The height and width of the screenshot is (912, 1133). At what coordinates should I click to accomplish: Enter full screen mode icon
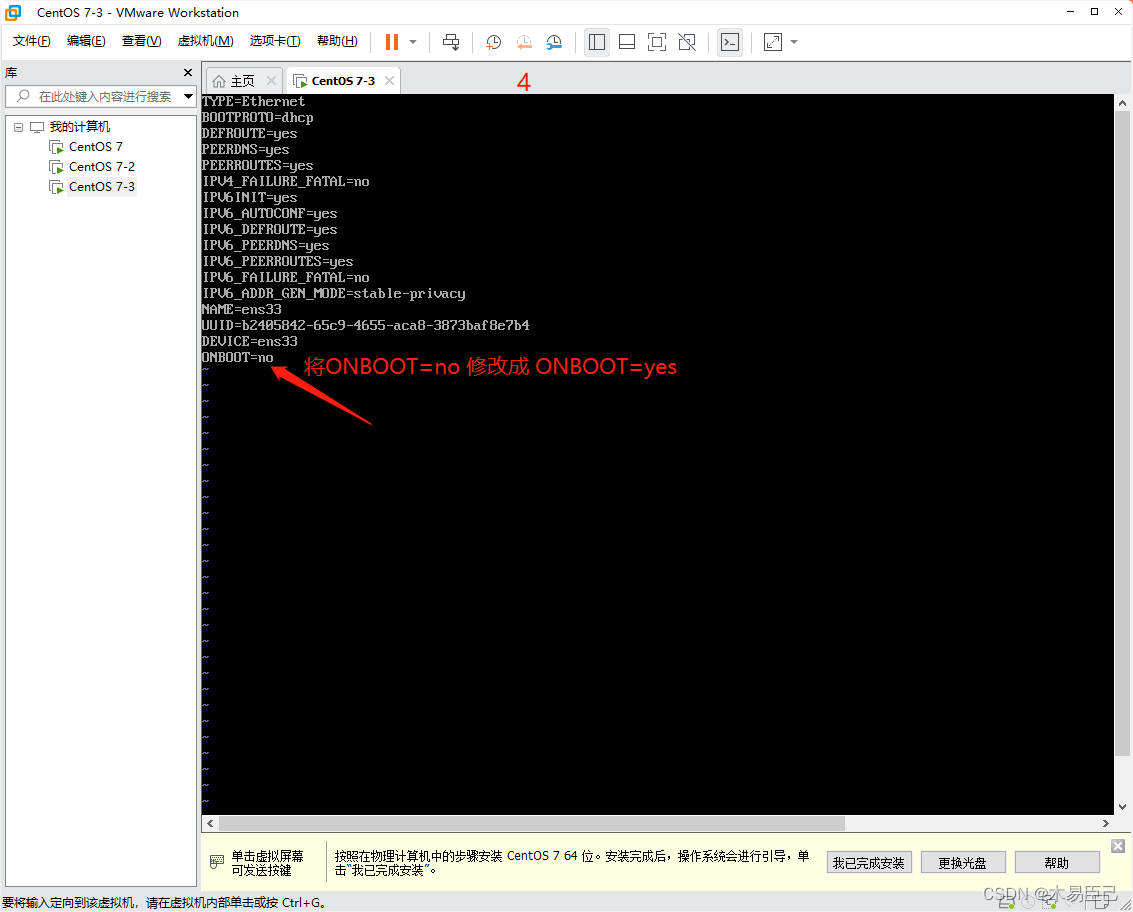657,42
